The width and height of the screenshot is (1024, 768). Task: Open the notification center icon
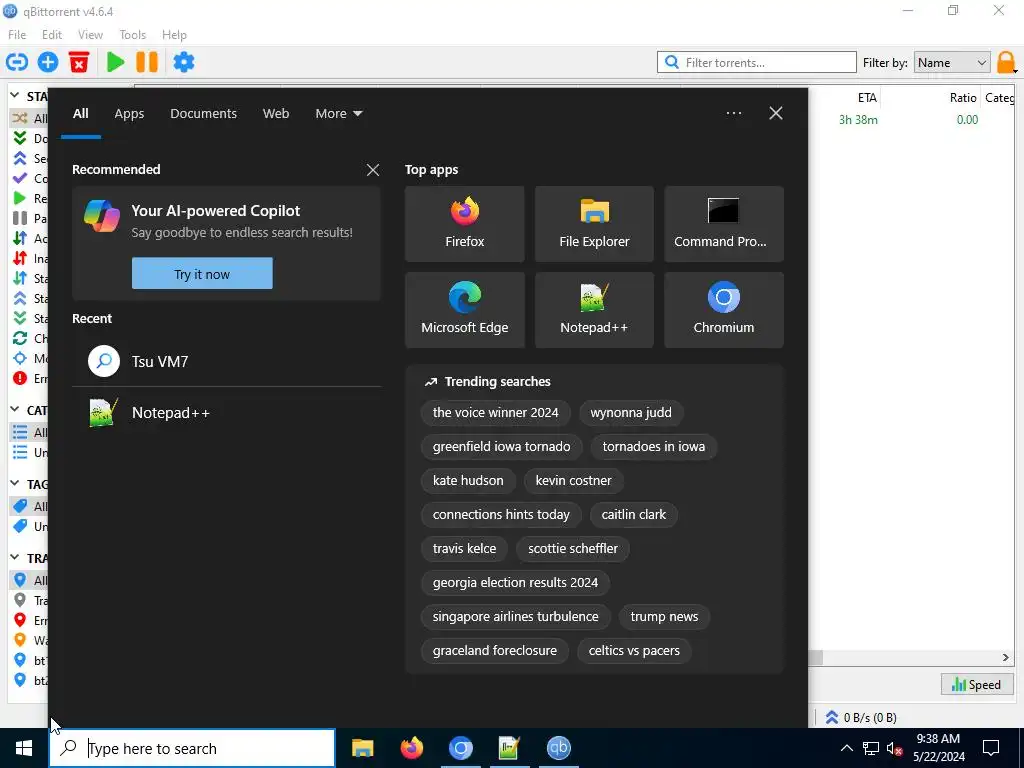pyautogui.click(x=991, y=748)
